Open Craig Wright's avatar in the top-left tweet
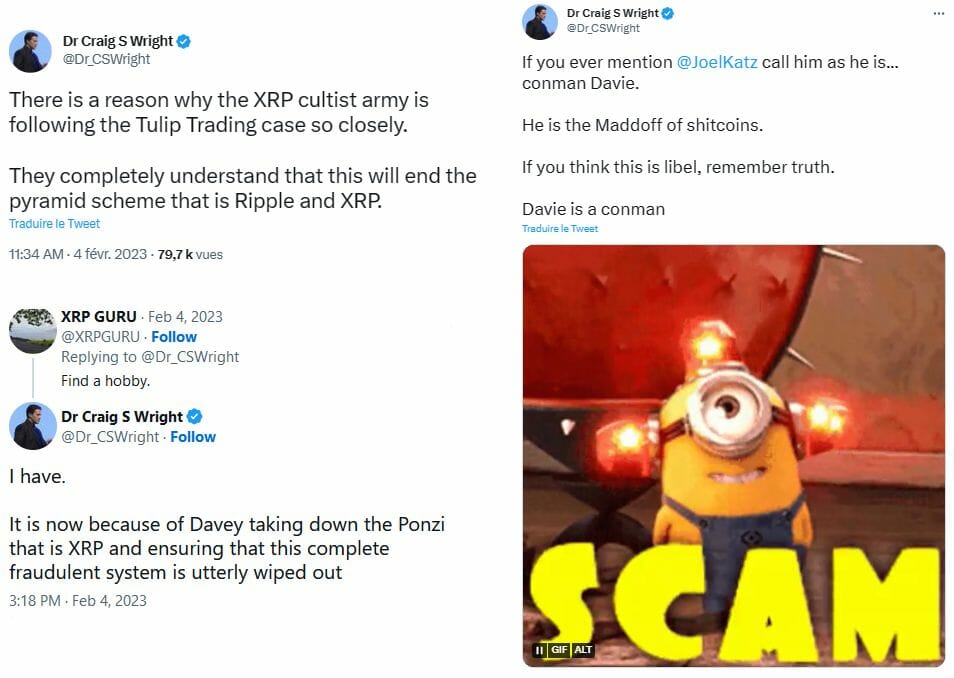The image size is (954, 678). tap(30, 51)
